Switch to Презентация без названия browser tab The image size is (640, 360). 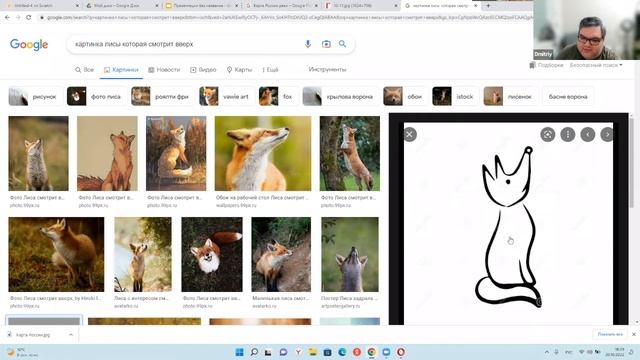(x=201, y=6)
